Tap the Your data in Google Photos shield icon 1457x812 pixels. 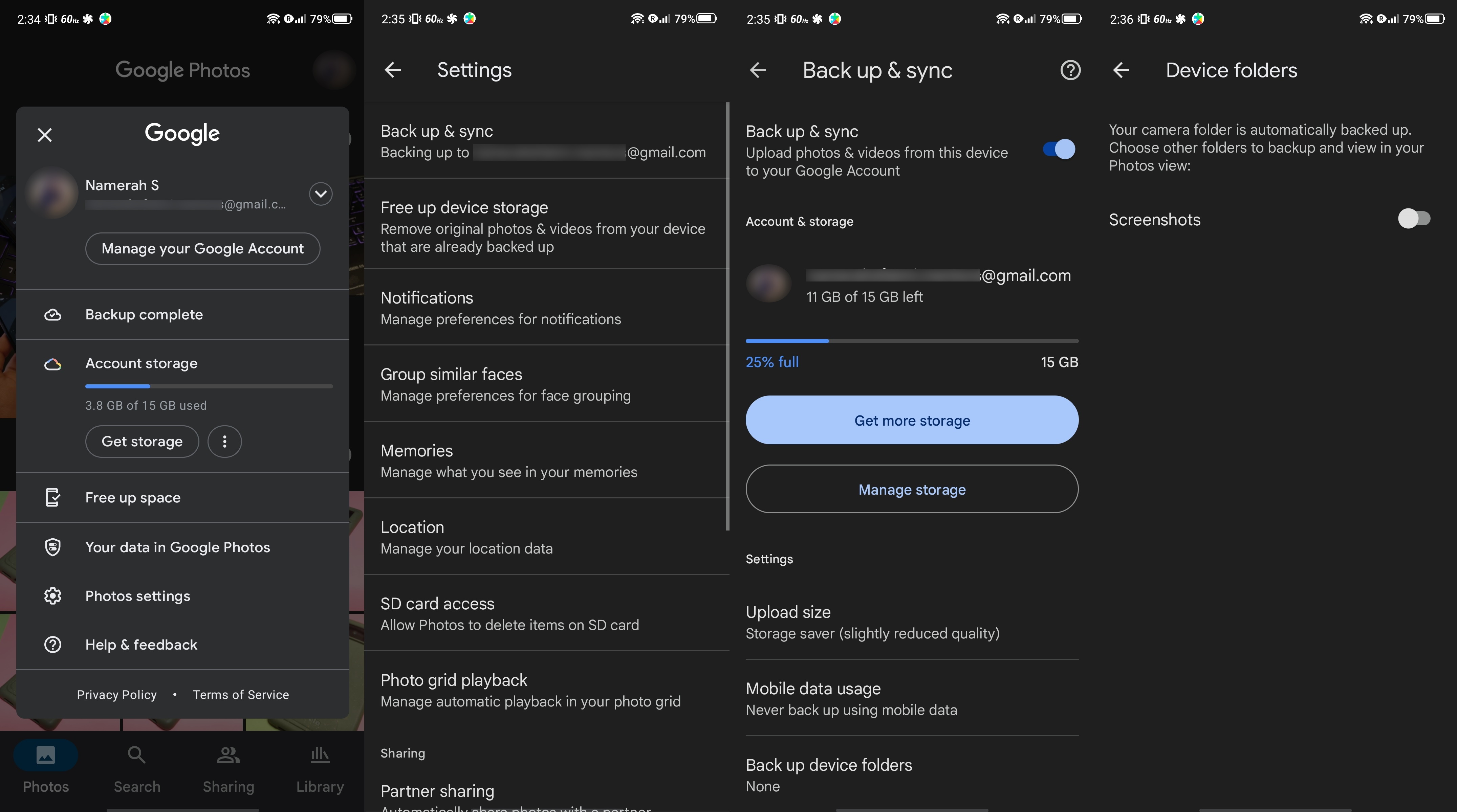53,547
